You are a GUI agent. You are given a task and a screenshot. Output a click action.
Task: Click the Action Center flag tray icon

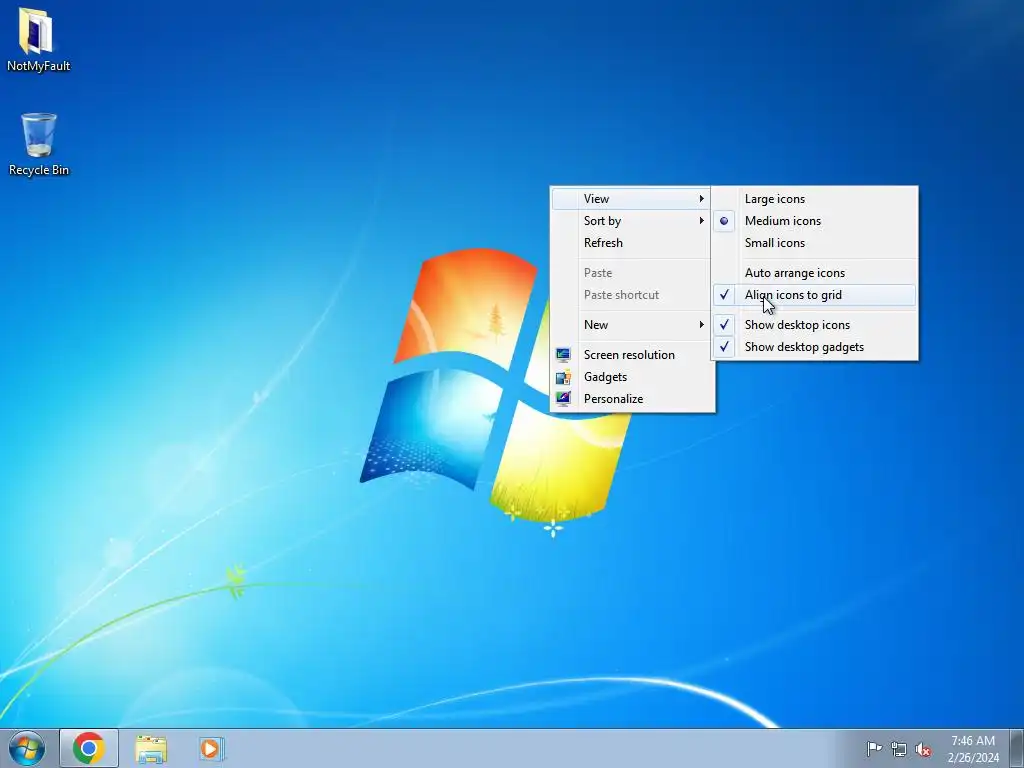click(x=874, y=748)
